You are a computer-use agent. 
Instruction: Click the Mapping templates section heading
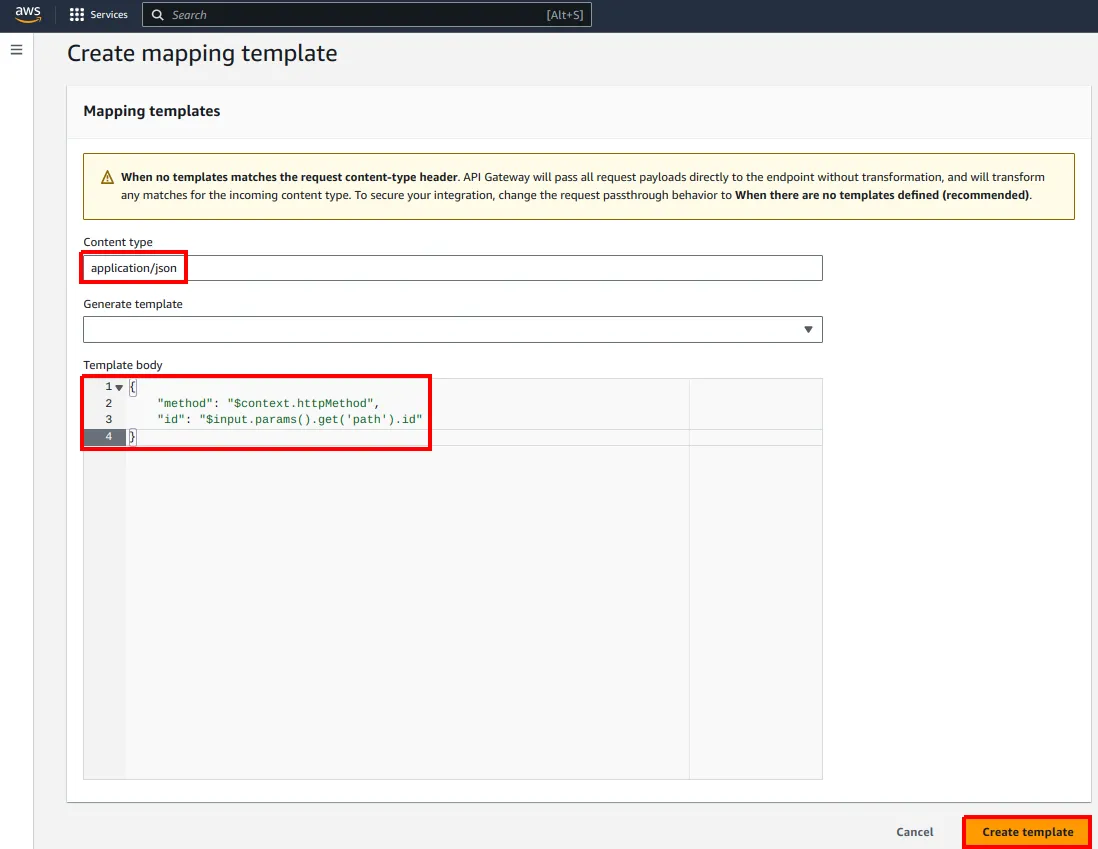click(x=151, y=111)
